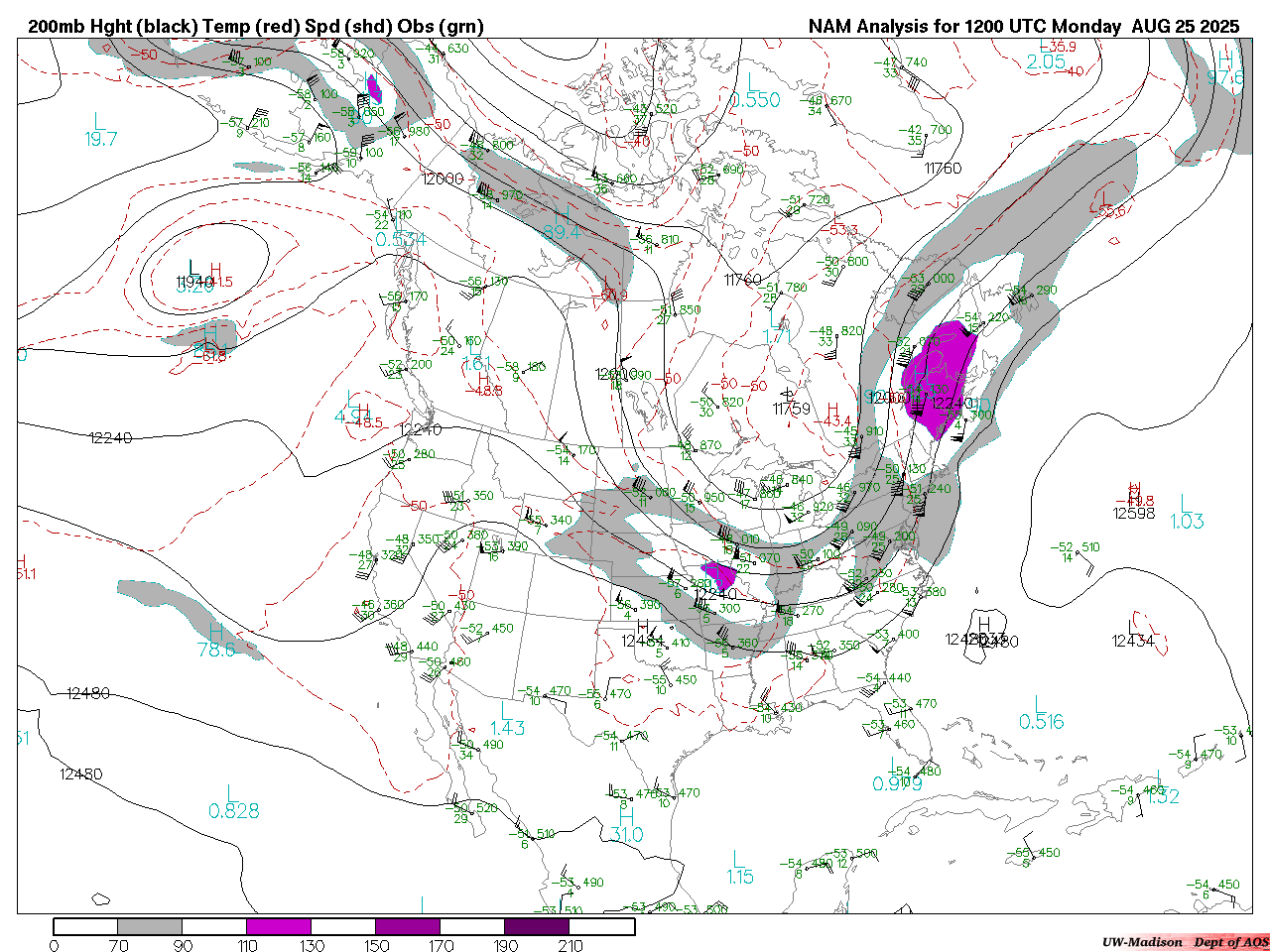
Task: Click the L 0.550 low near top
Action: click(755, 92)
